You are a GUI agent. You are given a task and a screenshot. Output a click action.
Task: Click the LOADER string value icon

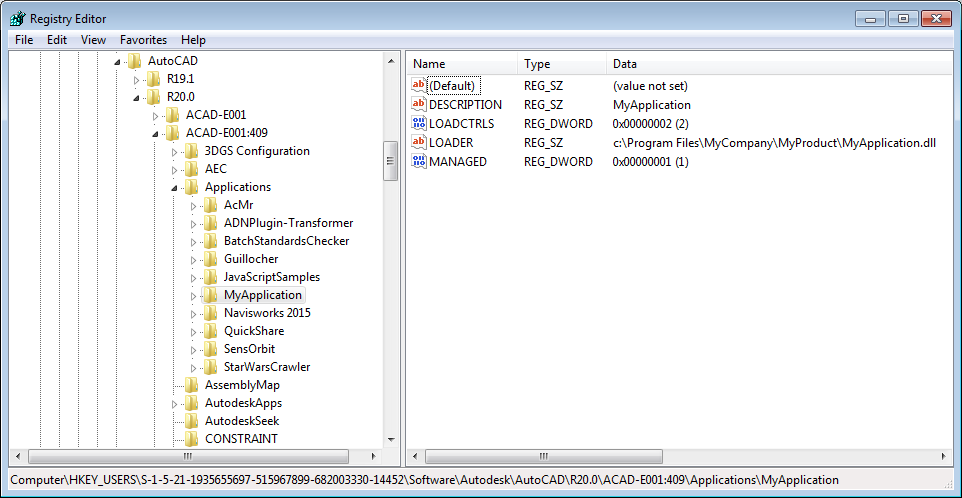[x=419, y=142]
